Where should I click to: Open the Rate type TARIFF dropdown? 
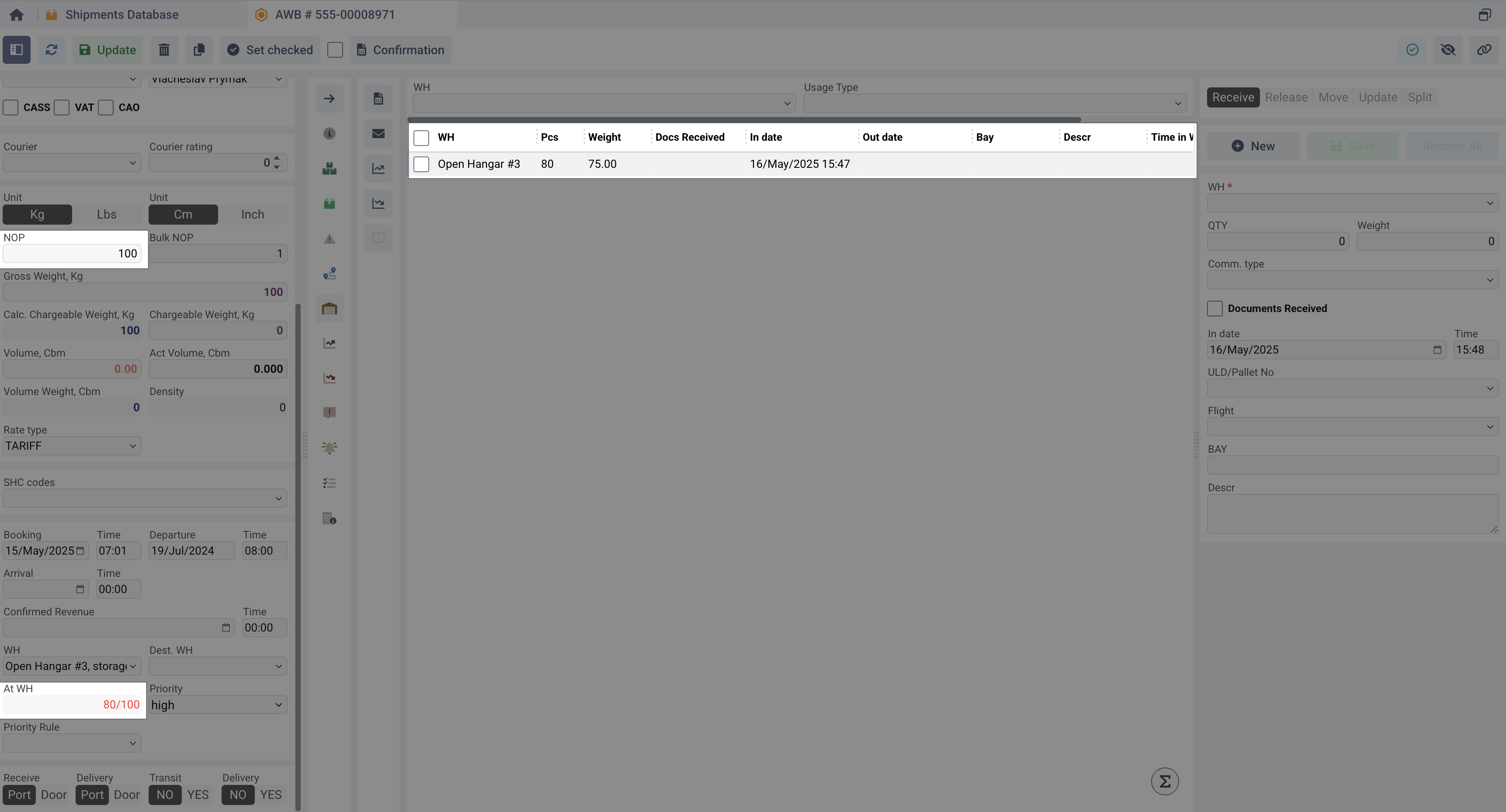point(71,446)
